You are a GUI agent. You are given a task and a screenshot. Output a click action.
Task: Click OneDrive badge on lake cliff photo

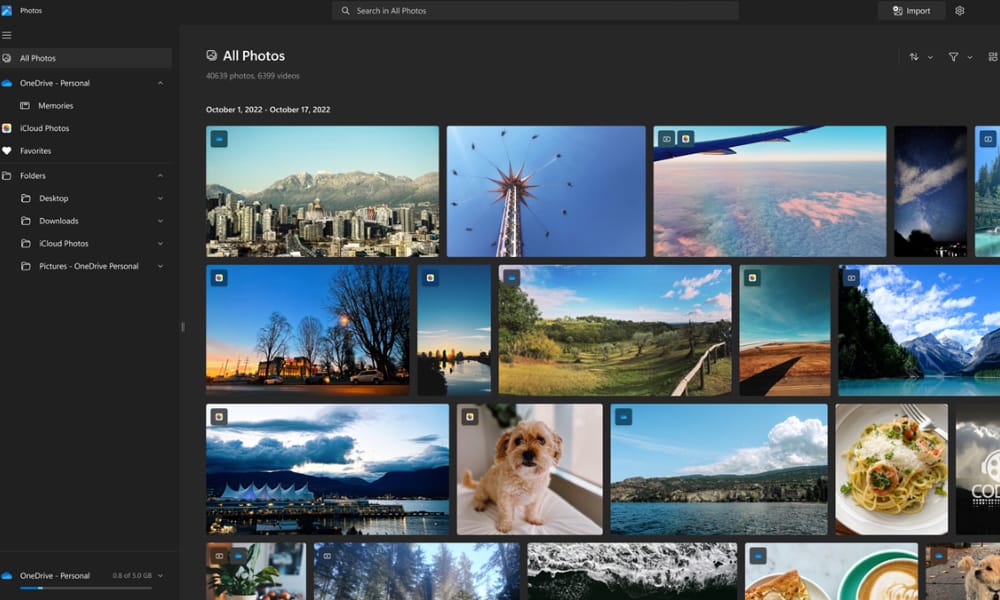[623, 417]
